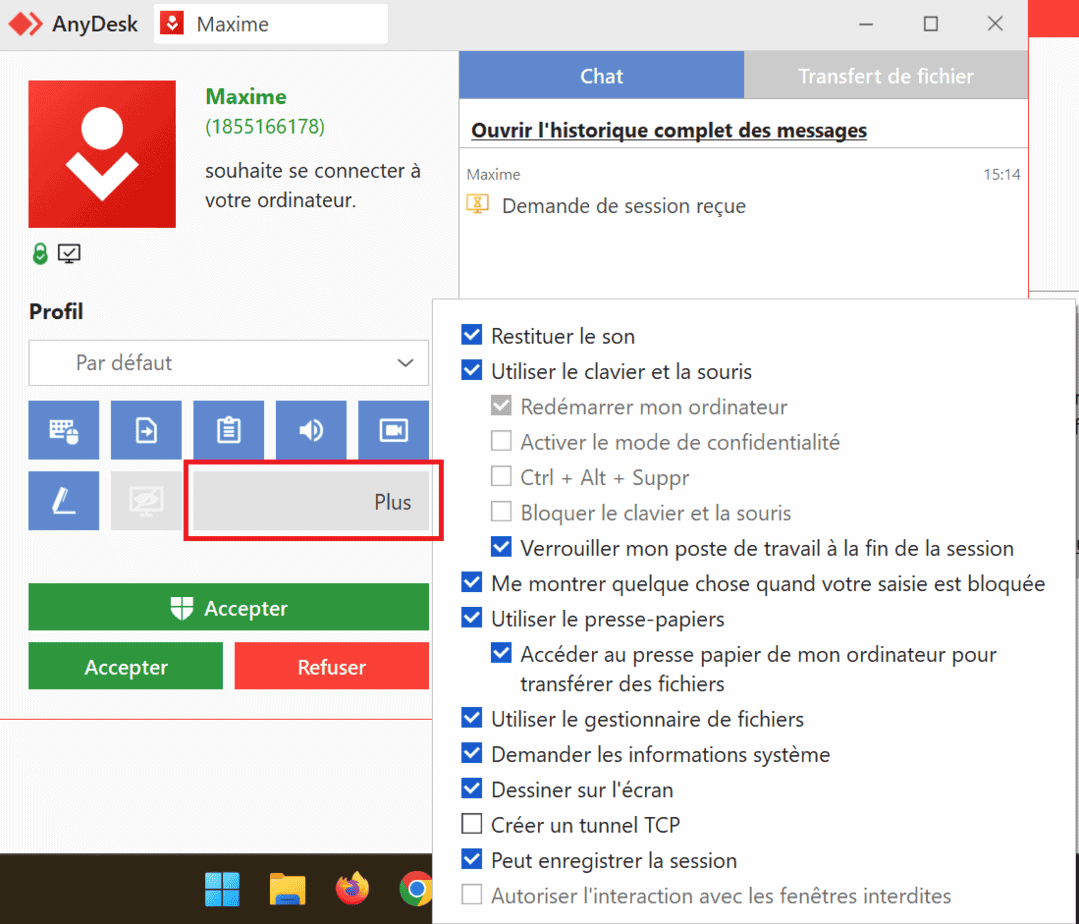
Task: Open the complete message history
Action: (665, 130)
